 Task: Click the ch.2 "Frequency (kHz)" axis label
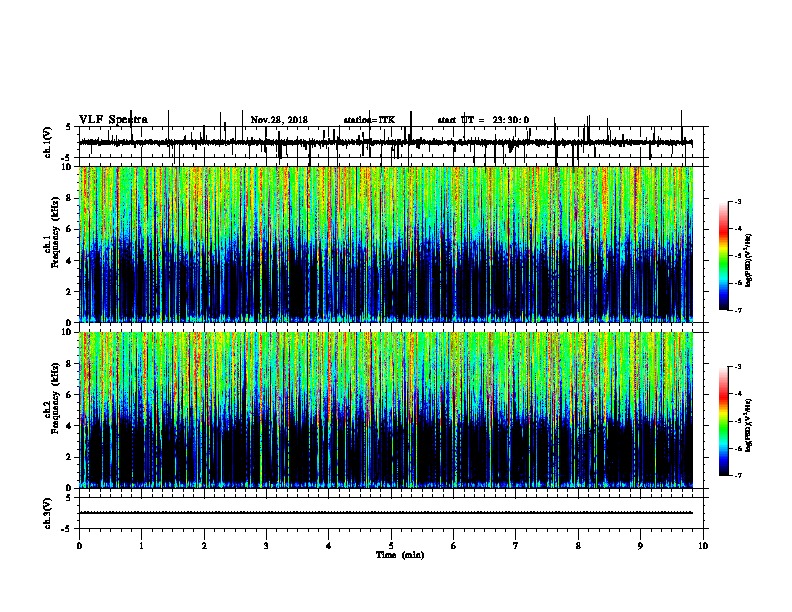coord(55,398)
